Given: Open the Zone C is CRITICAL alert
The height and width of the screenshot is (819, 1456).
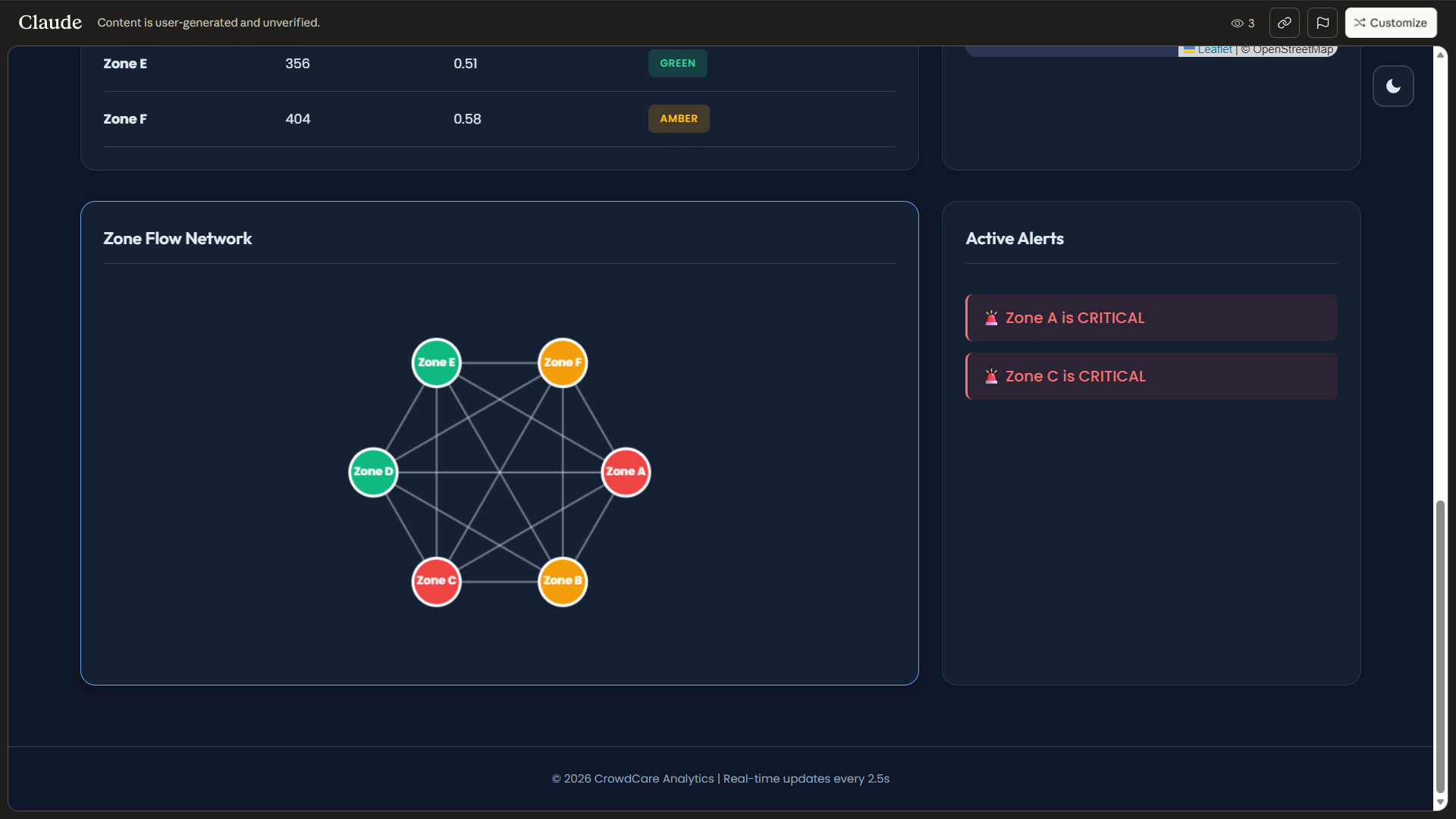Looking at the screenshot, I should pos(1150,376).
